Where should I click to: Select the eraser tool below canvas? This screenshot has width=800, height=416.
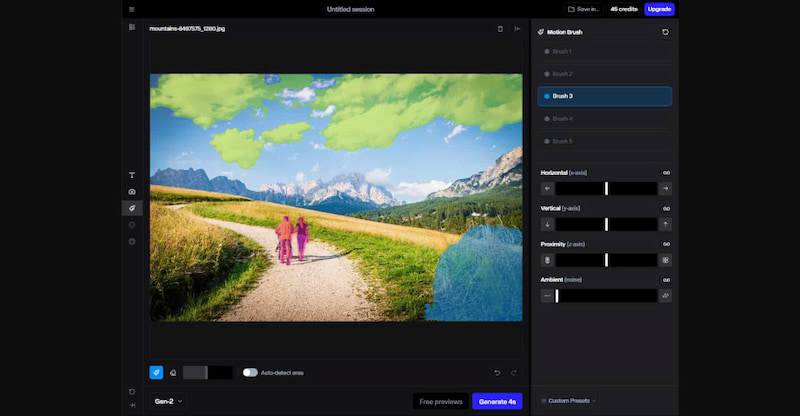(172, 372)
